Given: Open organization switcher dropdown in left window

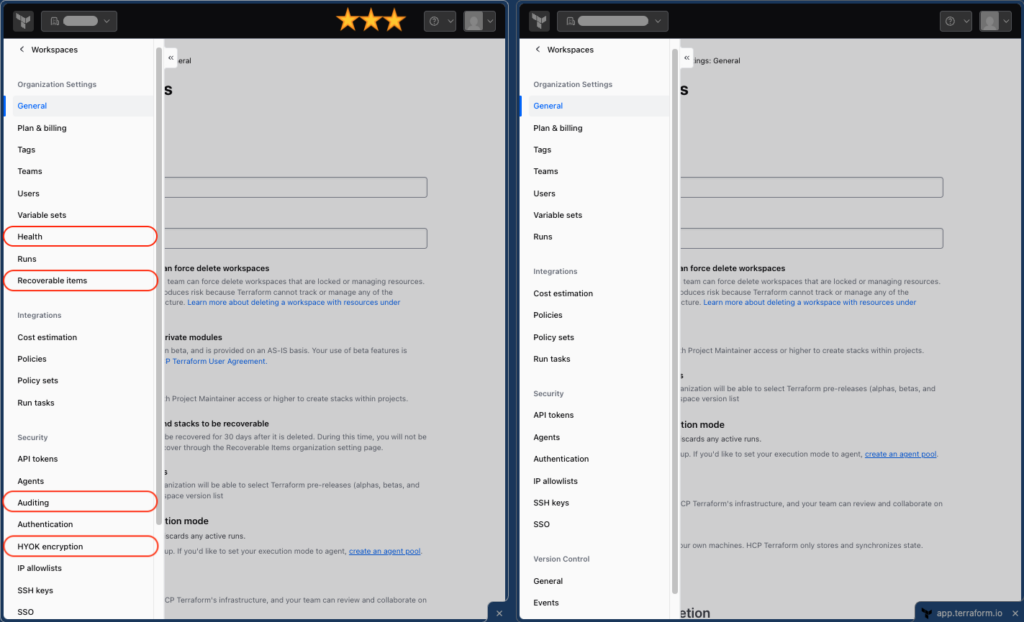Looking at the screenshot, I should [79, 21].
